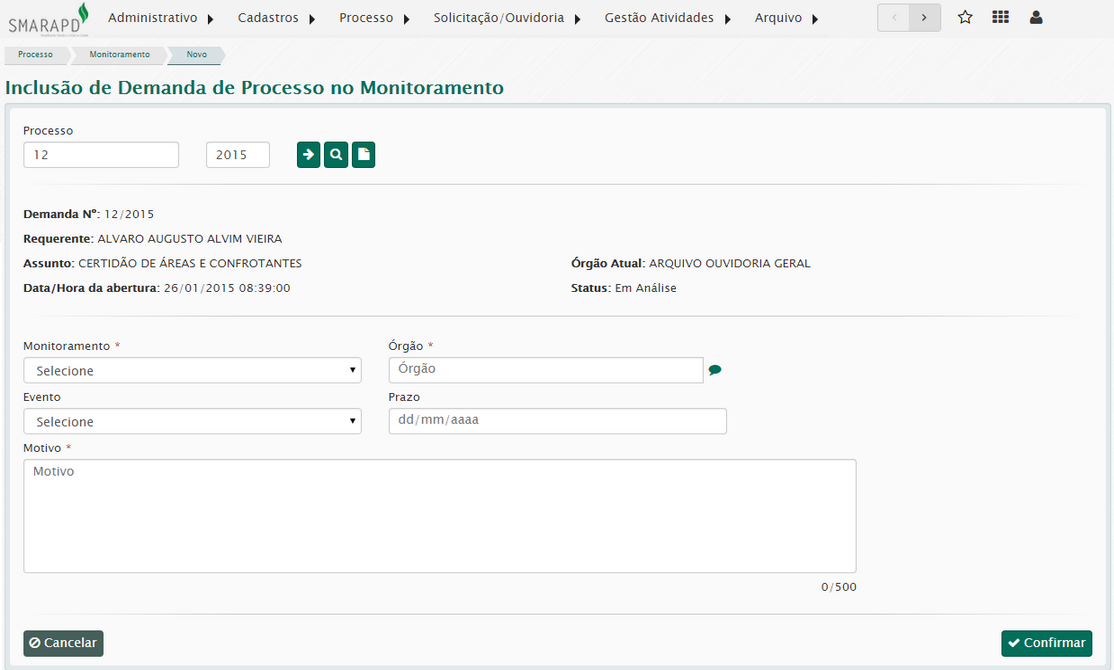Click the back navigation arrow
The image size is (1114, 670).
coord(893,18)
